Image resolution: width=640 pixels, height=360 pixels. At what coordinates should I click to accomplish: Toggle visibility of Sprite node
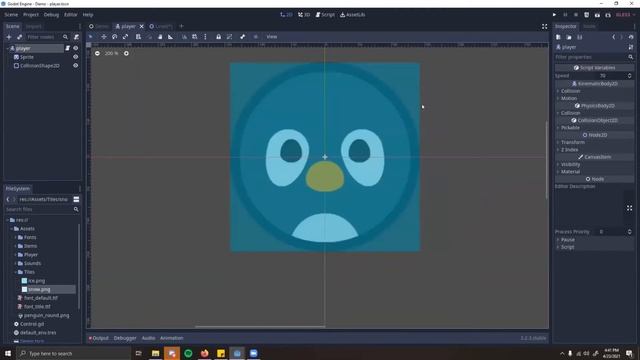76,57
